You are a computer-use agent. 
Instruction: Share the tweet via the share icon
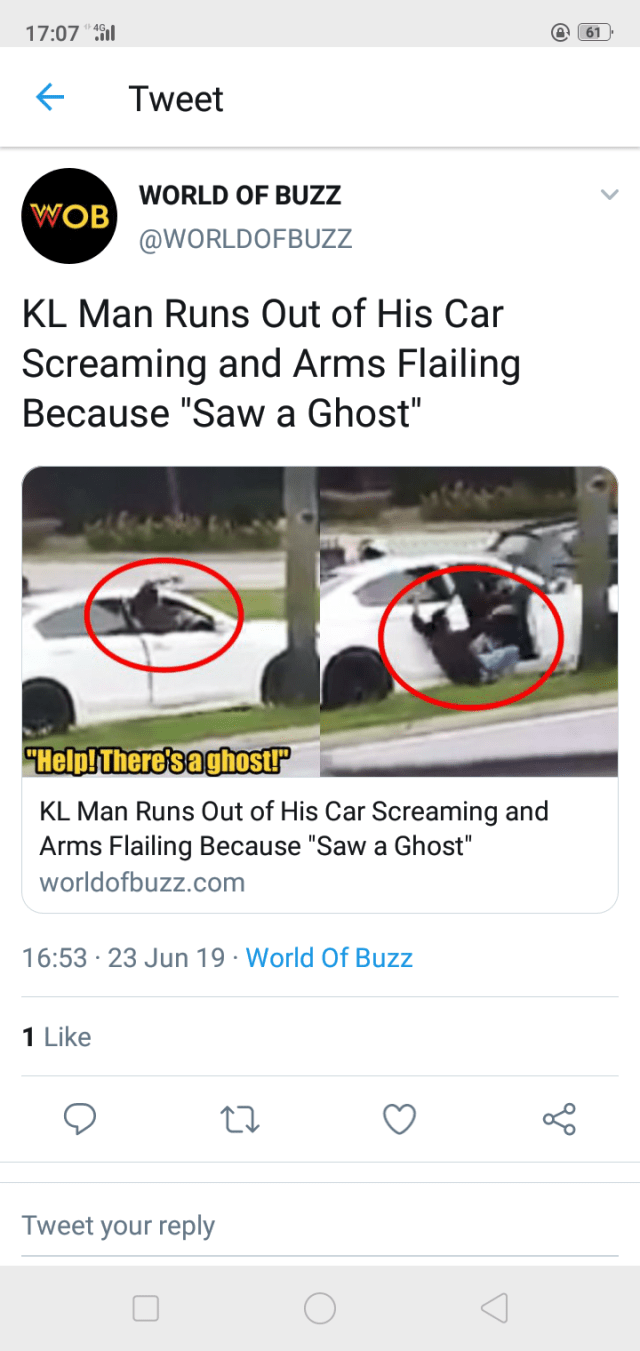pyautogui.click(x=559, y=1119)
